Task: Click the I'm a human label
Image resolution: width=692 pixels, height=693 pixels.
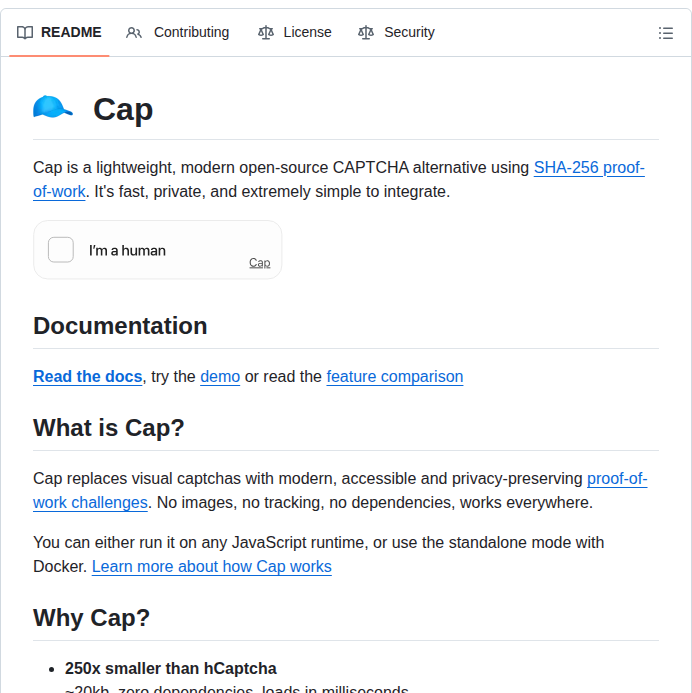Action: pyautogui.click(x=127, y=251)
